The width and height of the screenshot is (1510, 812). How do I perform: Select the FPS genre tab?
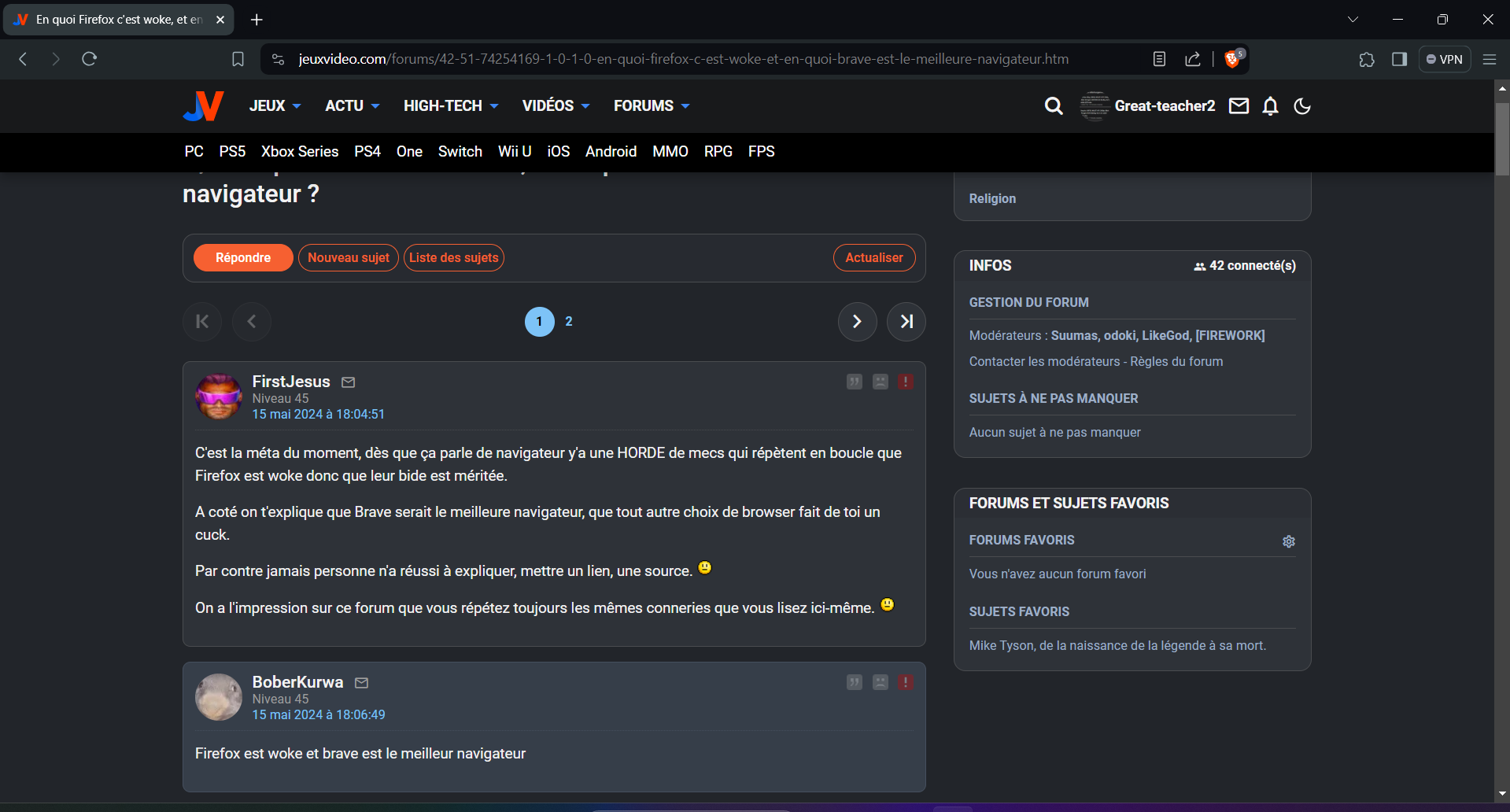[762, 151]
